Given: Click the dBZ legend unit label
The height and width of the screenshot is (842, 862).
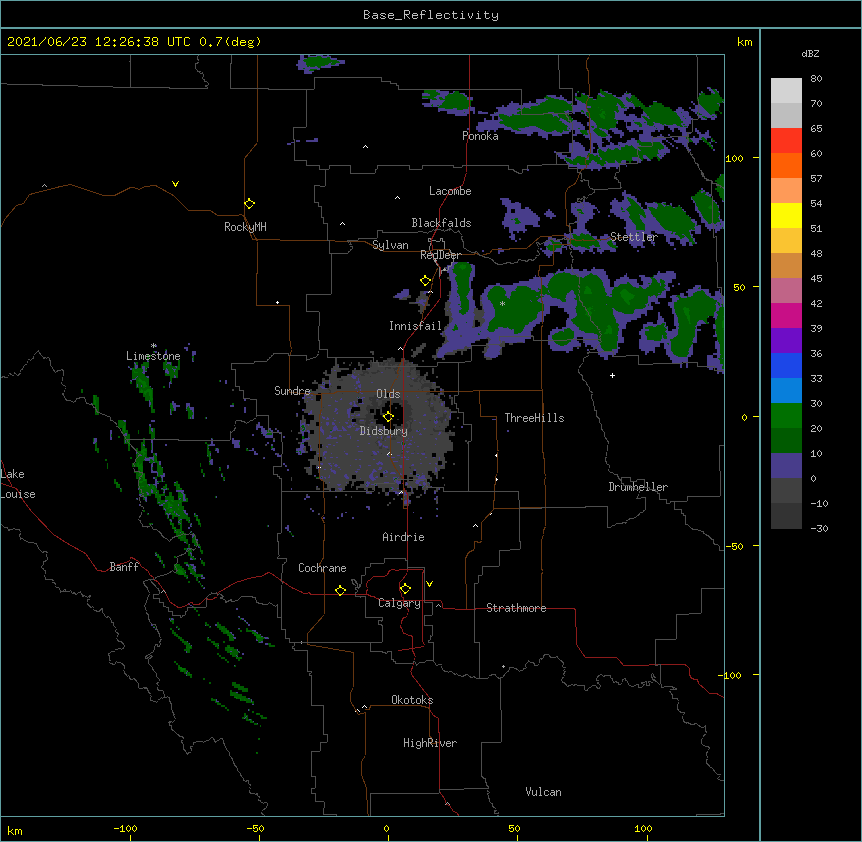Looking at the screenshot, I should click(810, 53).
